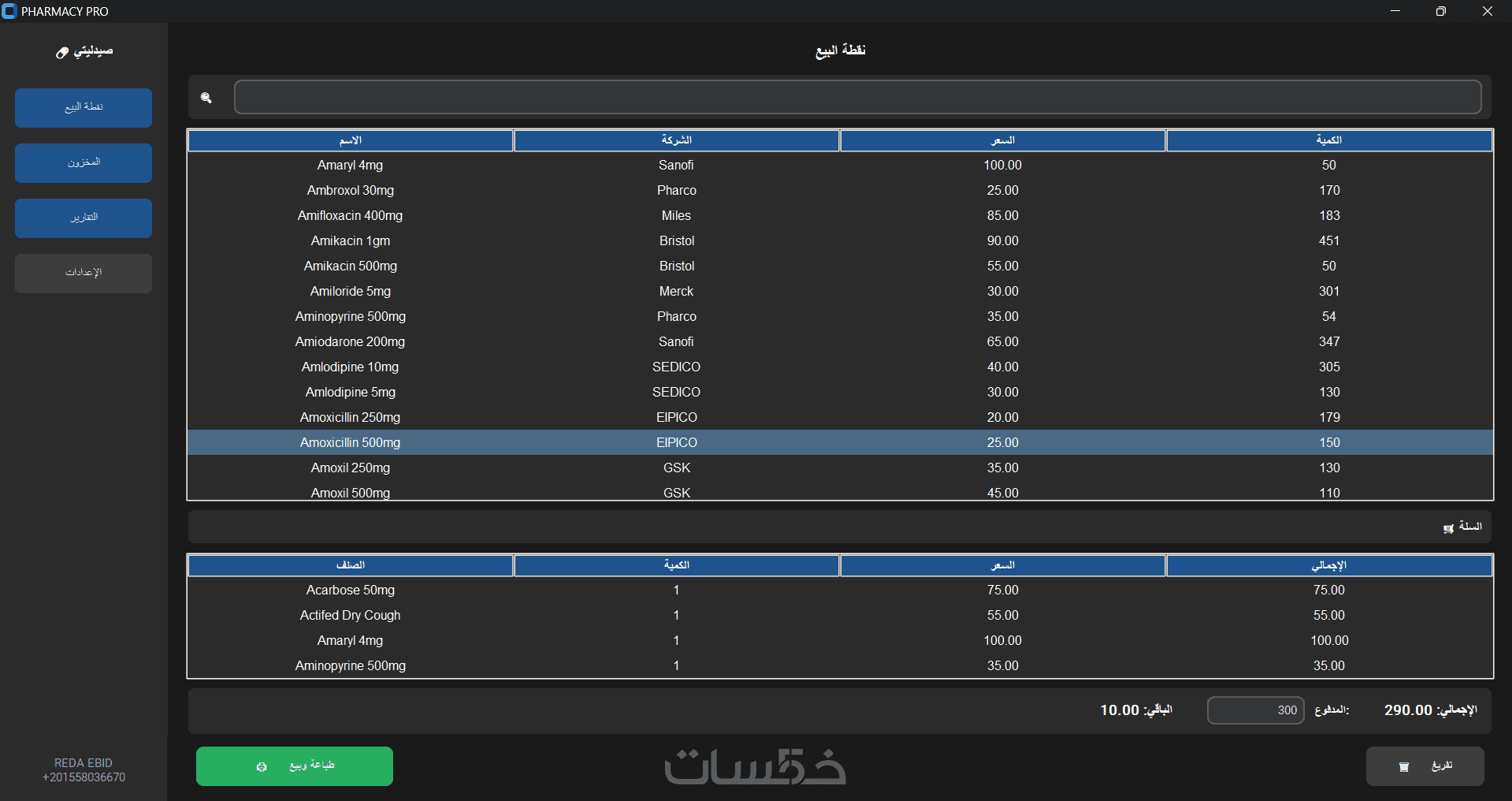
Task: Pick Amiodarone 200mg row
Action: (840, 341)
